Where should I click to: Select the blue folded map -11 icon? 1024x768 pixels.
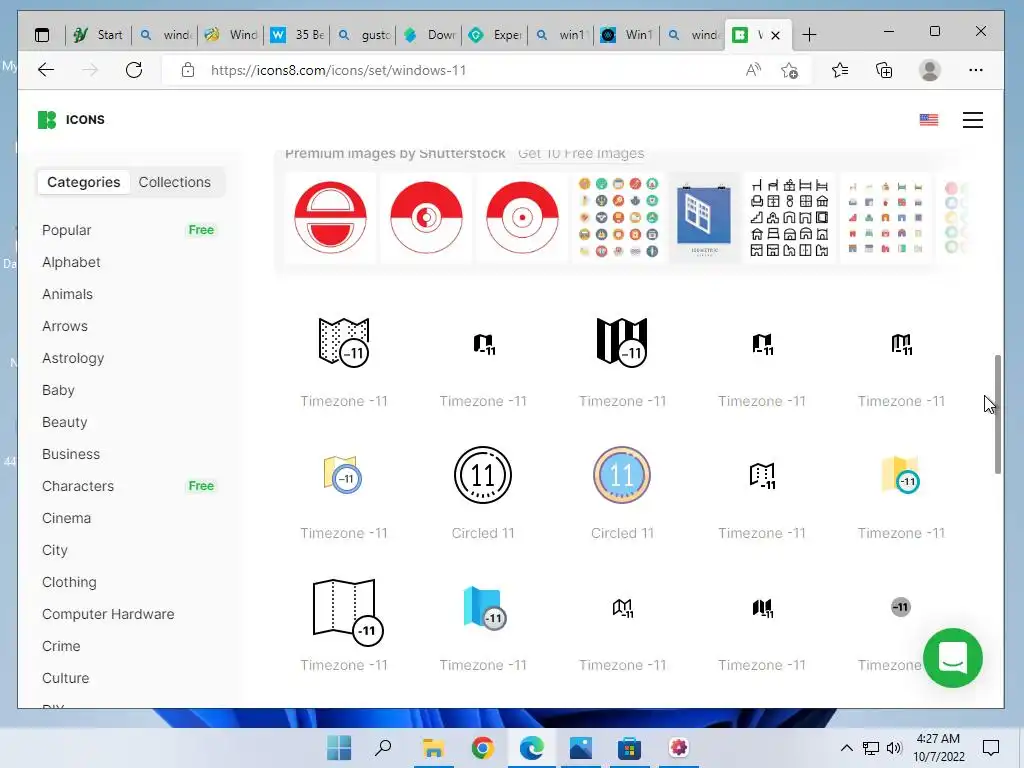(x=485, y=608)
